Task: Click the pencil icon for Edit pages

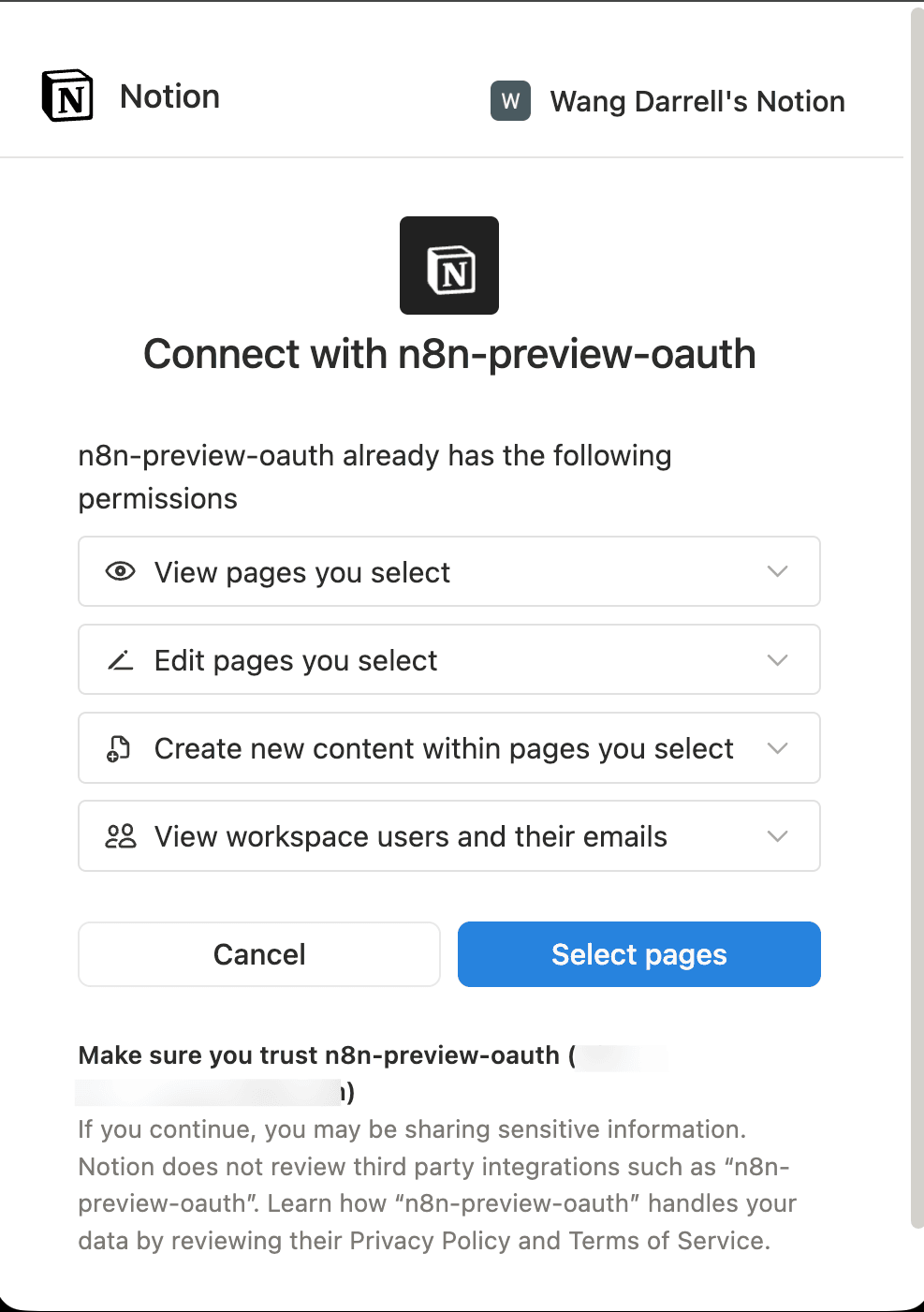Action: tap(121, 660)
